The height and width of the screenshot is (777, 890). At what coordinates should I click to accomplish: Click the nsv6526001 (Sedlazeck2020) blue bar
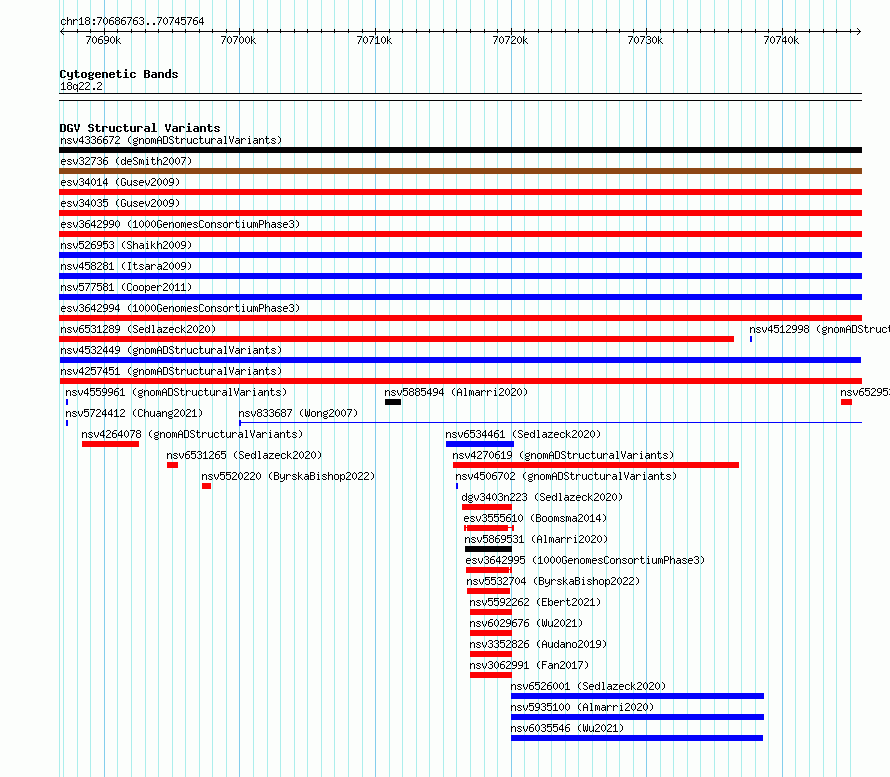coord(637,696)
